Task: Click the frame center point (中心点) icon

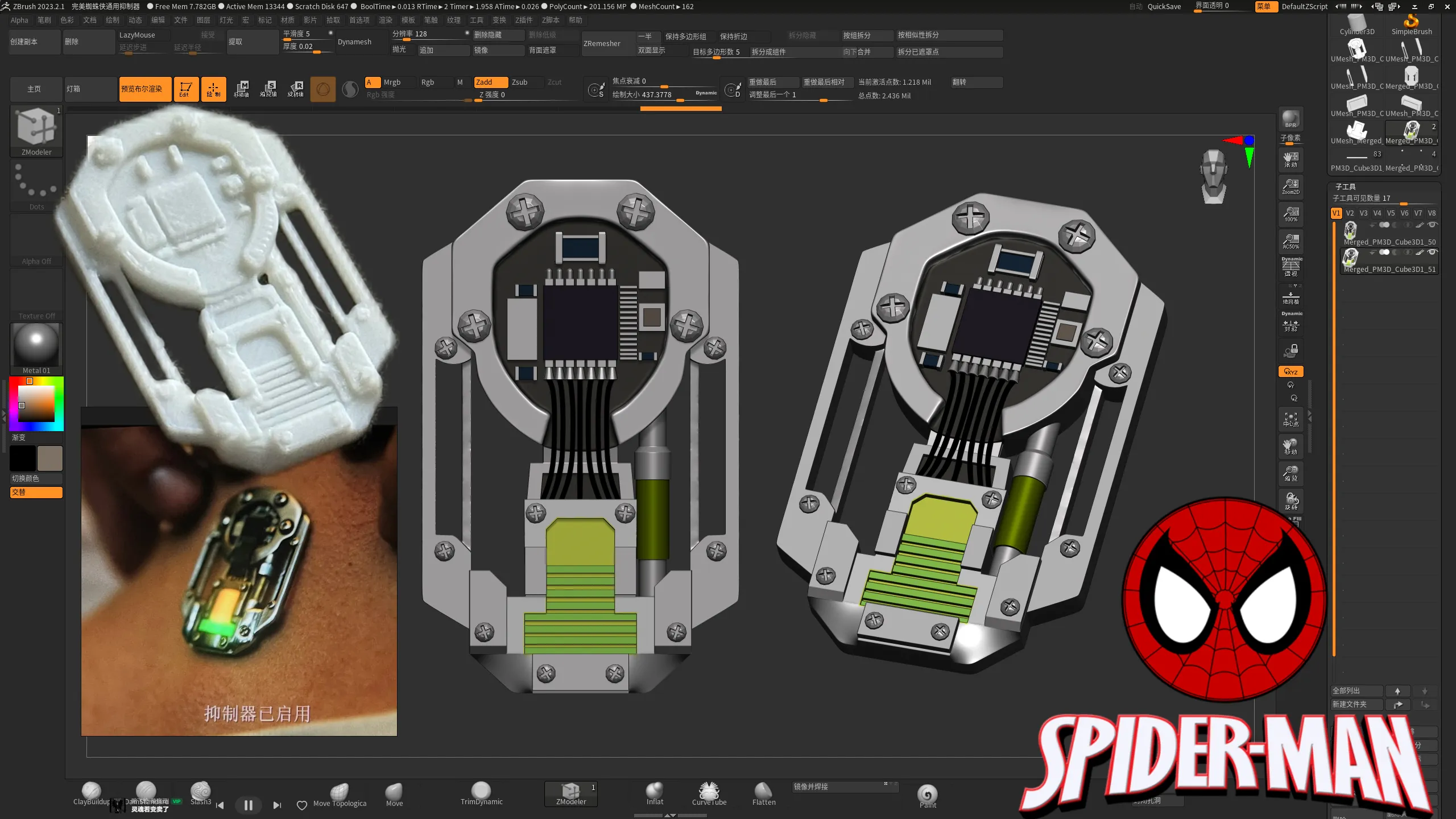Action: (1291, 419)
